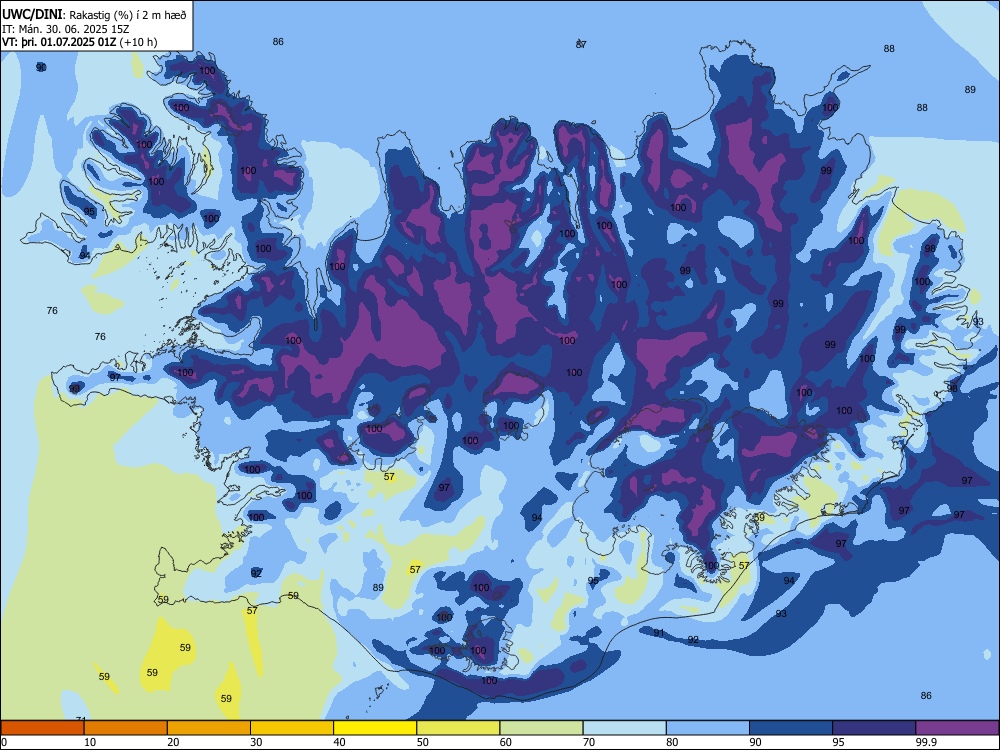The height and width of the screenshot is (750, 1000).
Task: Click the 90-95 dark blue legend swatch
Action: [x=790, y=728]
